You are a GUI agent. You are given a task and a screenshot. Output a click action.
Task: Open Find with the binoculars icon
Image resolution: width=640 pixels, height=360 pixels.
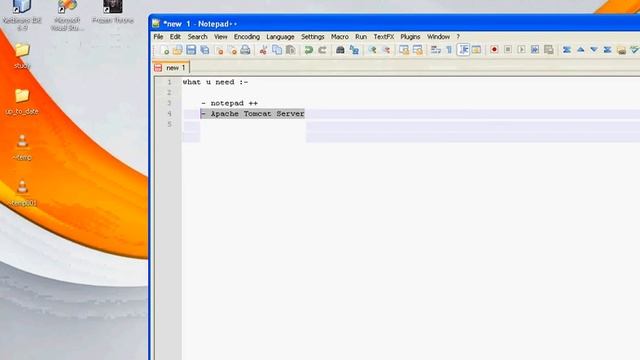[x=340, y=50]
